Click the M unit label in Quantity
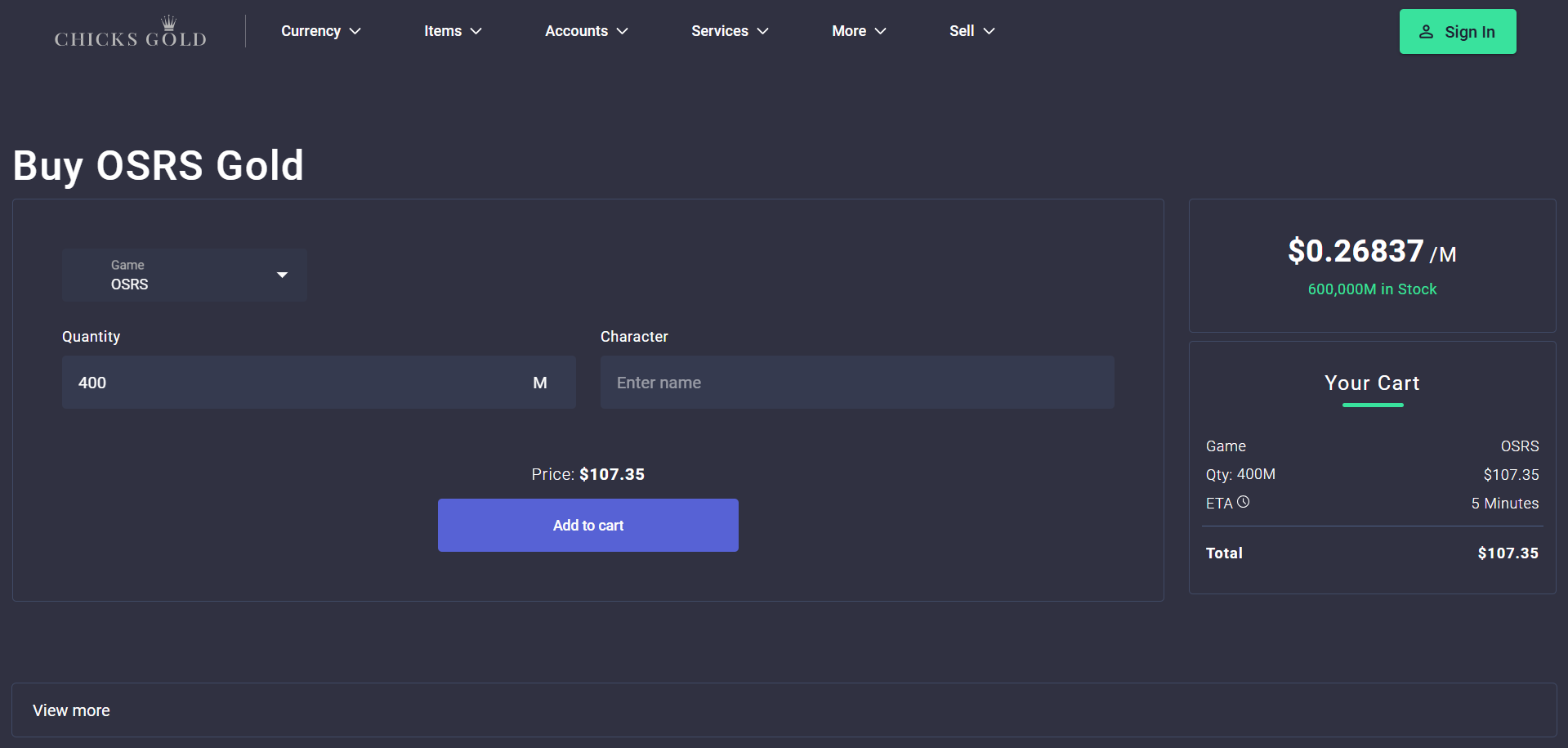This screenshot has width=1568, height=748. point(540,383)
